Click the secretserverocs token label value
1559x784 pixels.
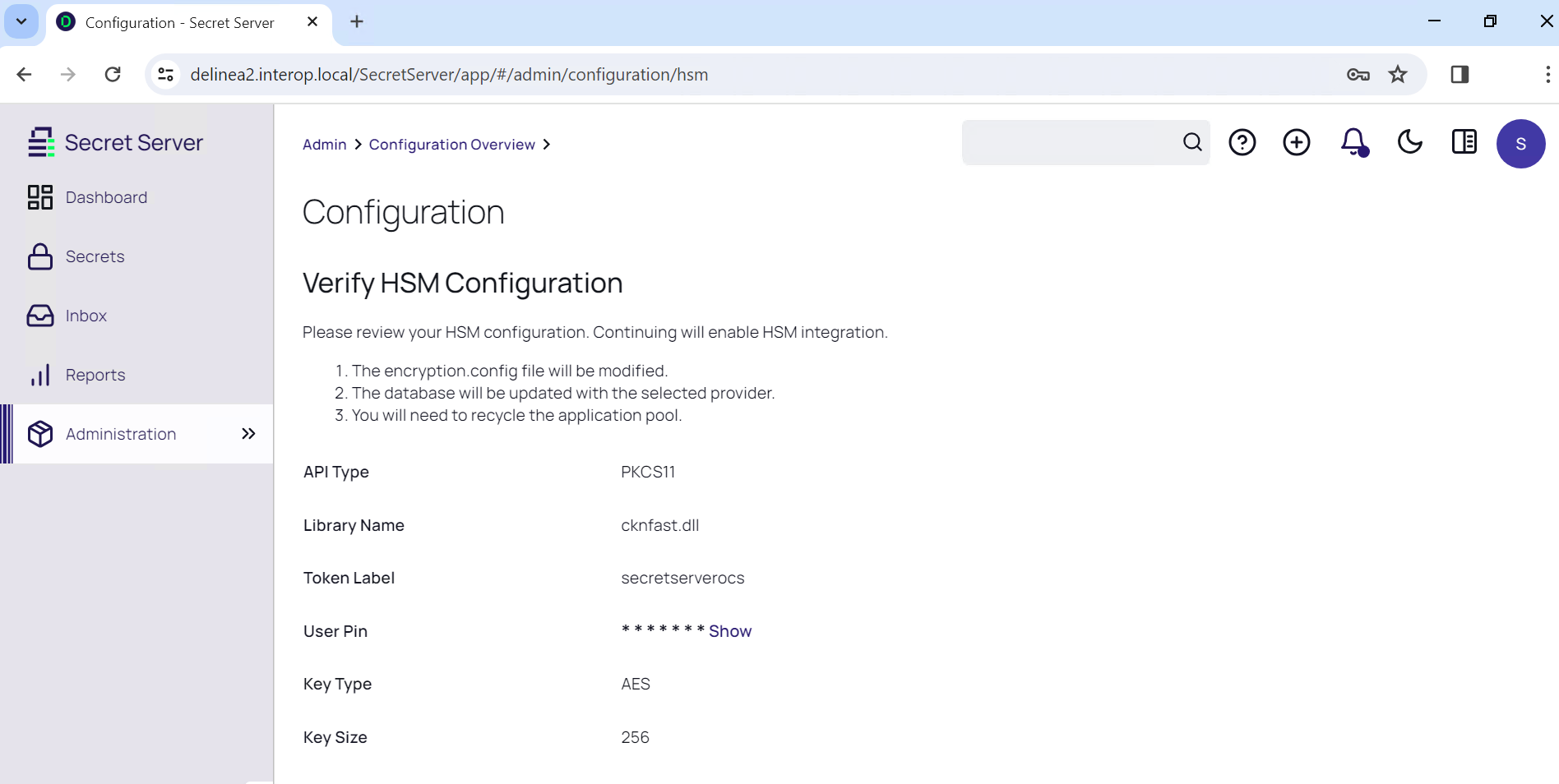(x=682, y=578)
